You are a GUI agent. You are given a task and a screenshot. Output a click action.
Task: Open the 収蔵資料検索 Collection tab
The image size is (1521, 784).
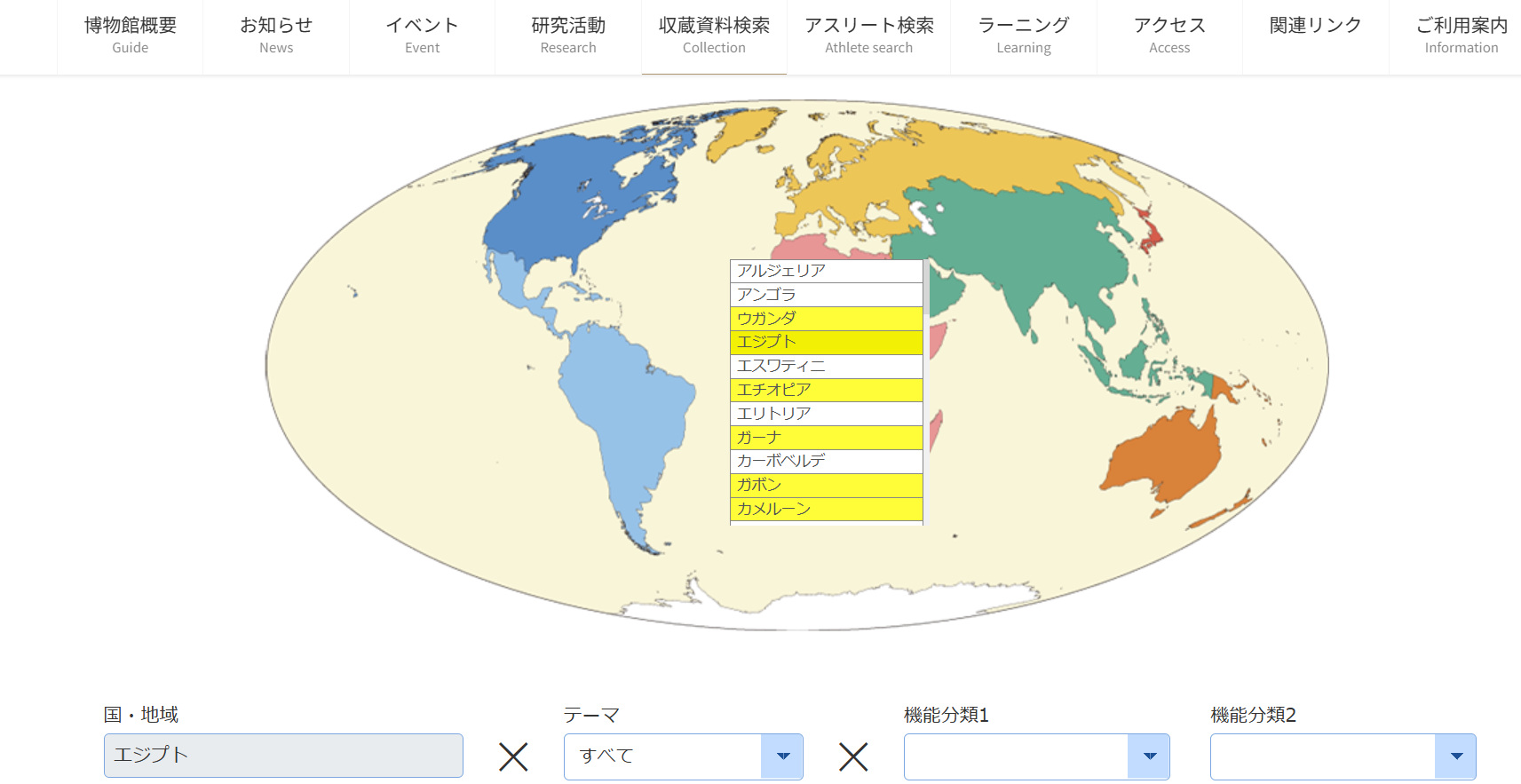[714, 36]
